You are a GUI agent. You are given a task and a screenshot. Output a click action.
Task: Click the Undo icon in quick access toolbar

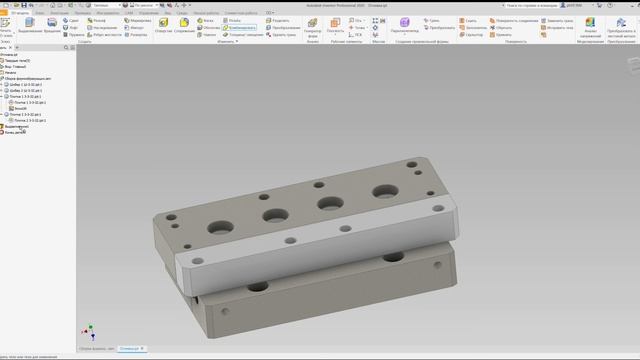coord(31,5)
